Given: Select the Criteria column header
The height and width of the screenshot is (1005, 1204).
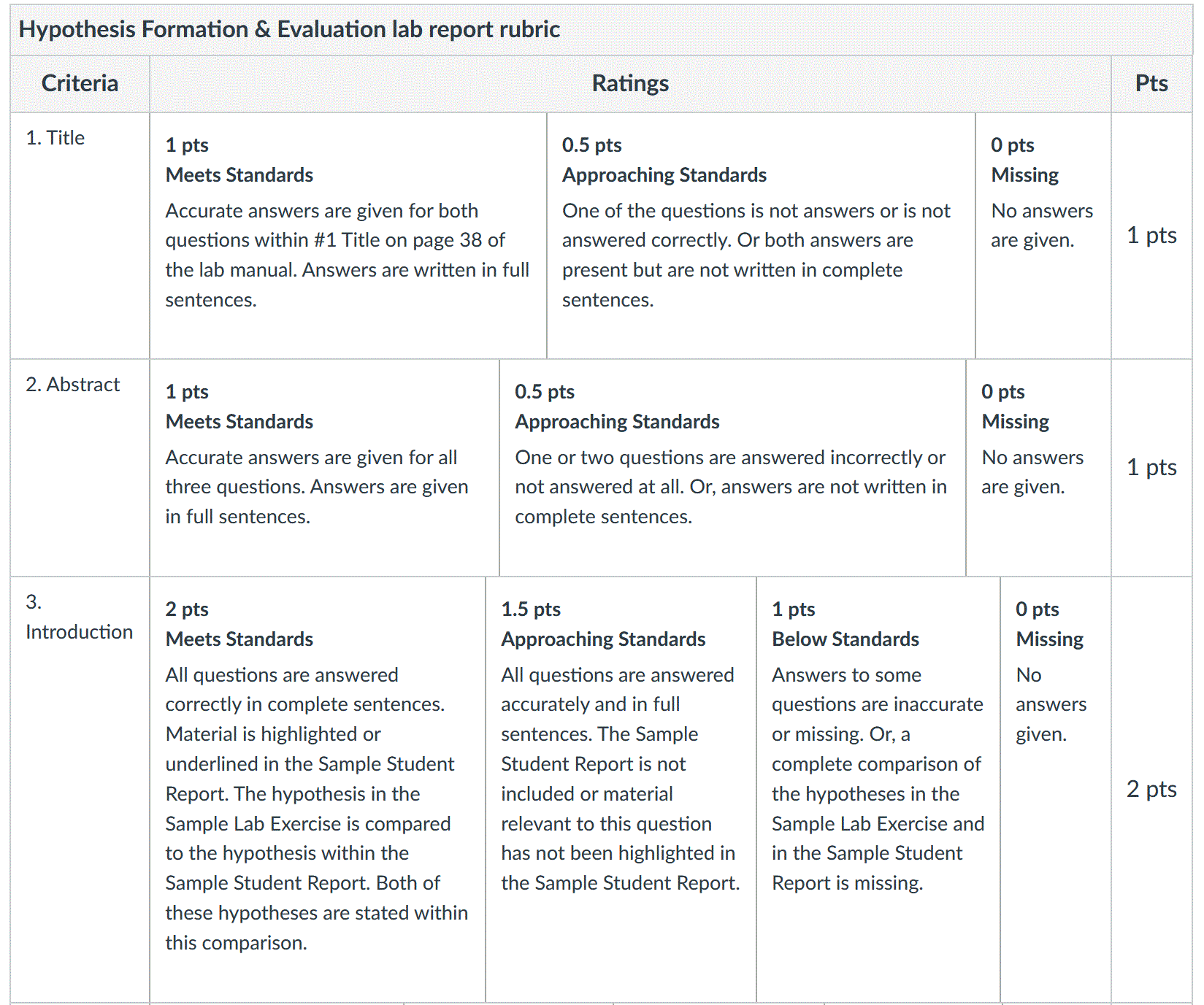Looking at the screenshot, I should [80, 83].
